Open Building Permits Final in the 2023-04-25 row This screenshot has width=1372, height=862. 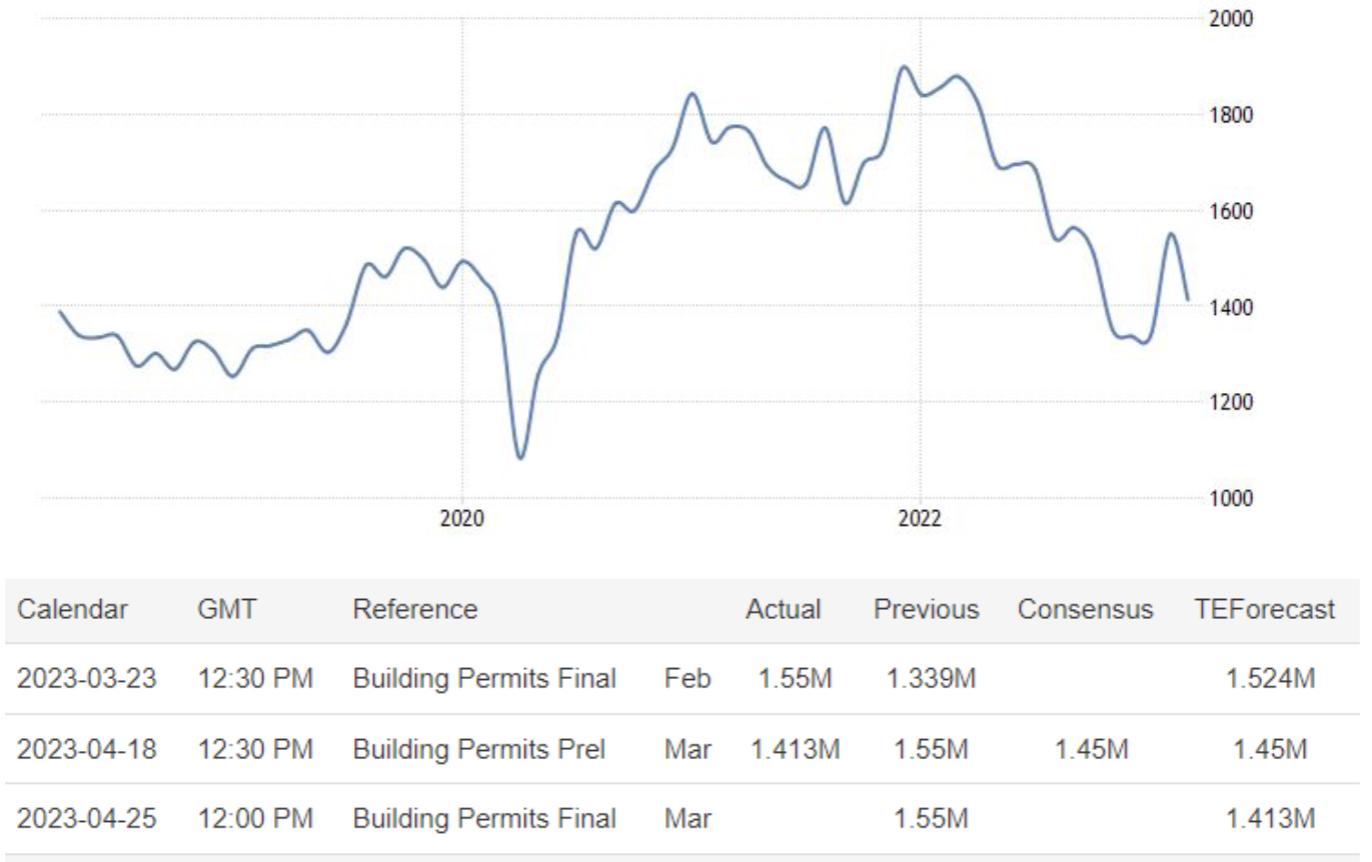(484, 819)
